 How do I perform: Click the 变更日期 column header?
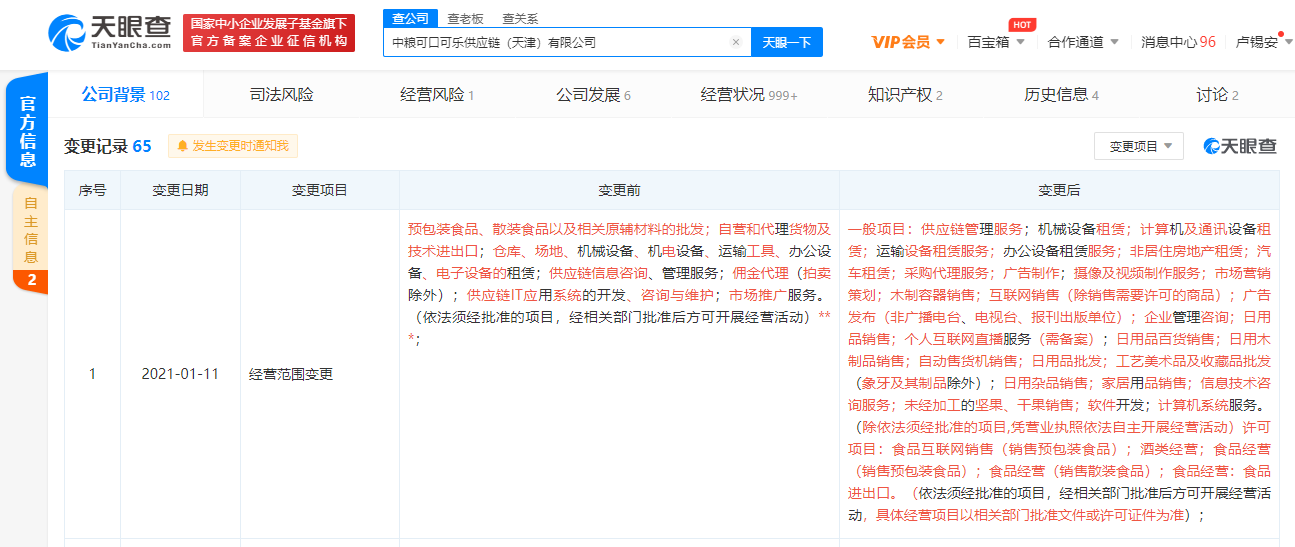(x=180, y=190)
